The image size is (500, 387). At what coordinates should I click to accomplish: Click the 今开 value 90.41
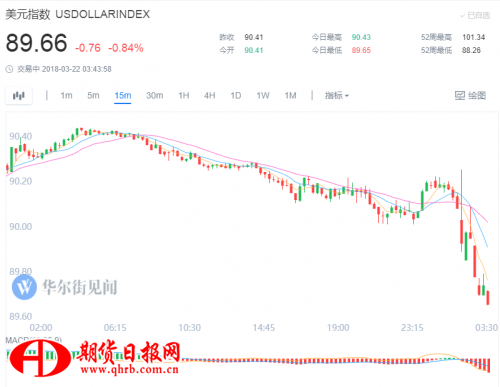point(254,50)
